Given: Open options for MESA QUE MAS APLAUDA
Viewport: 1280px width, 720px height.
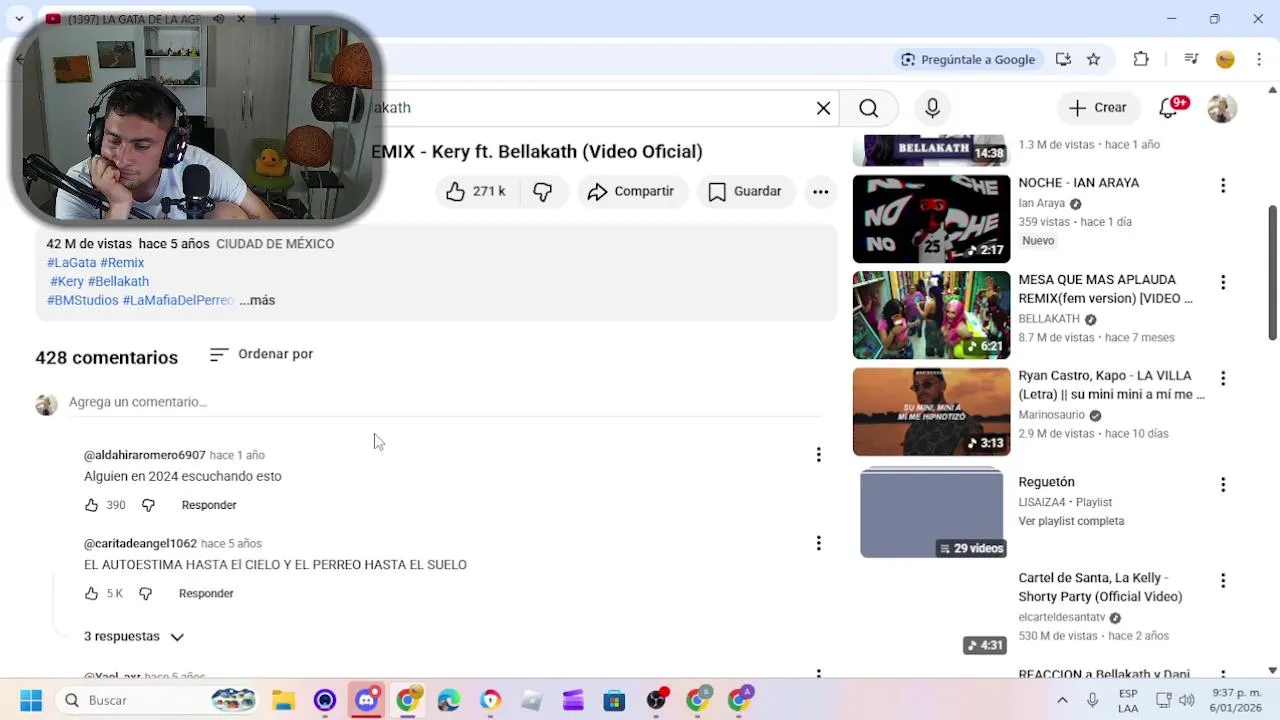Looking at the screenshot, I should (1222, 282).
